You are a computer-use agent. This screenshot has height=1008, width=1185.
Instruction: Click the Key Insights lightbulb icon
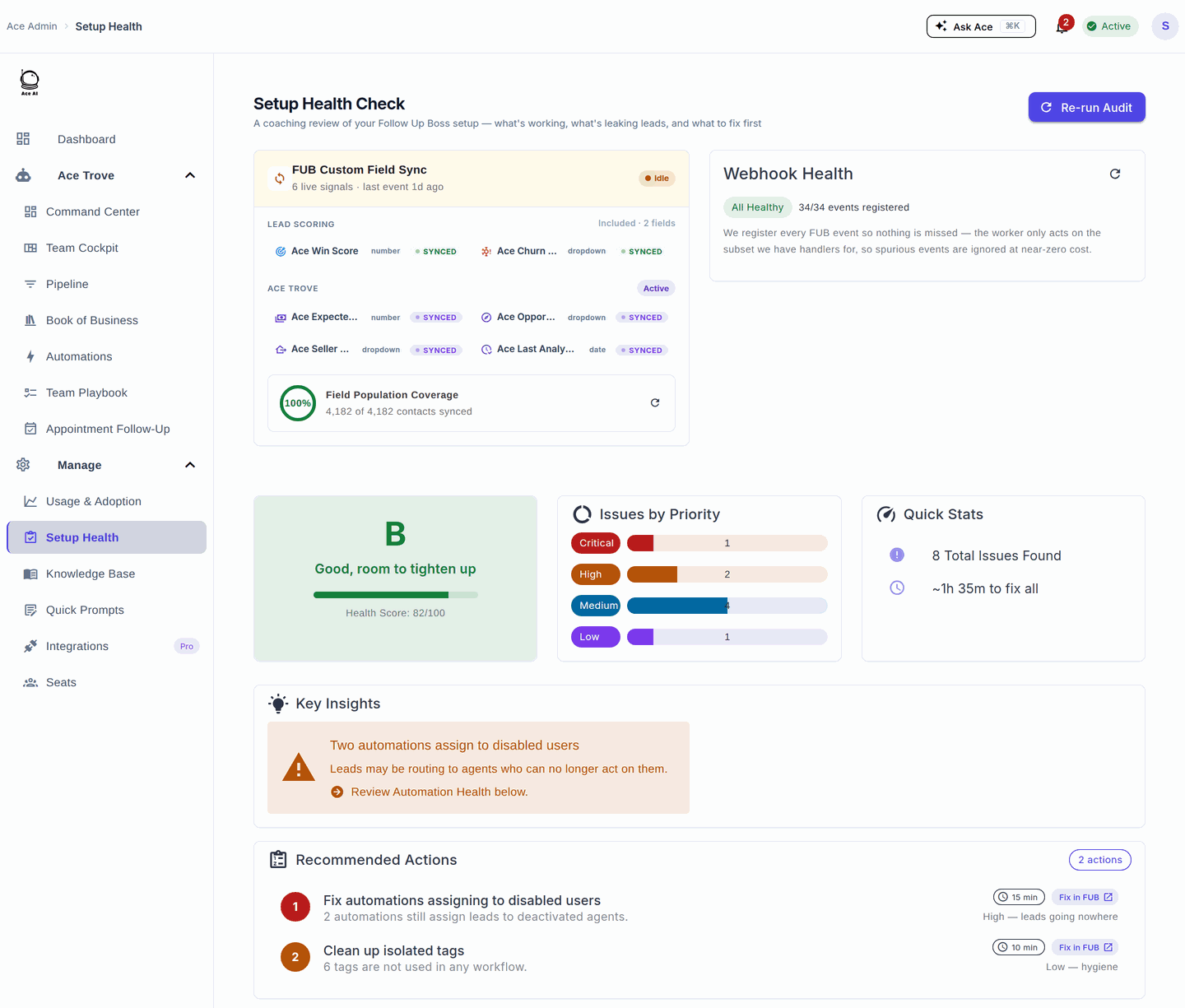pyautogui.click(x=278, y=704)
